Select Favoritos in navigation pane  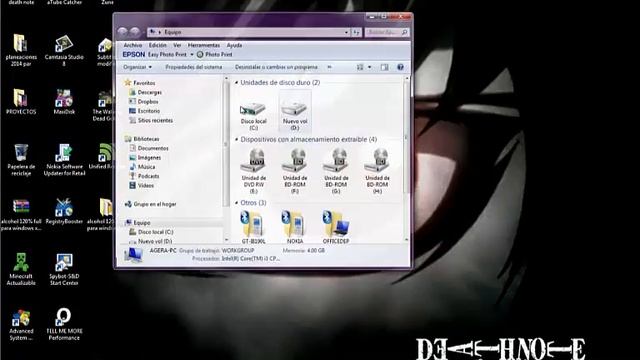point(140,83)
